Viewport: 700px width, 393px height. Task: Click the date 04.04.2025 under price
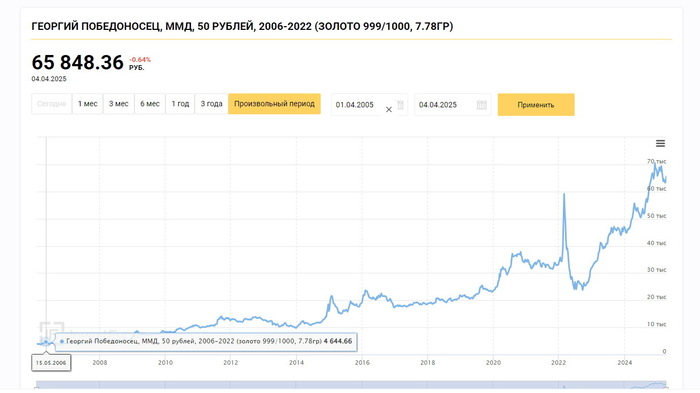(x=49, y=79)
